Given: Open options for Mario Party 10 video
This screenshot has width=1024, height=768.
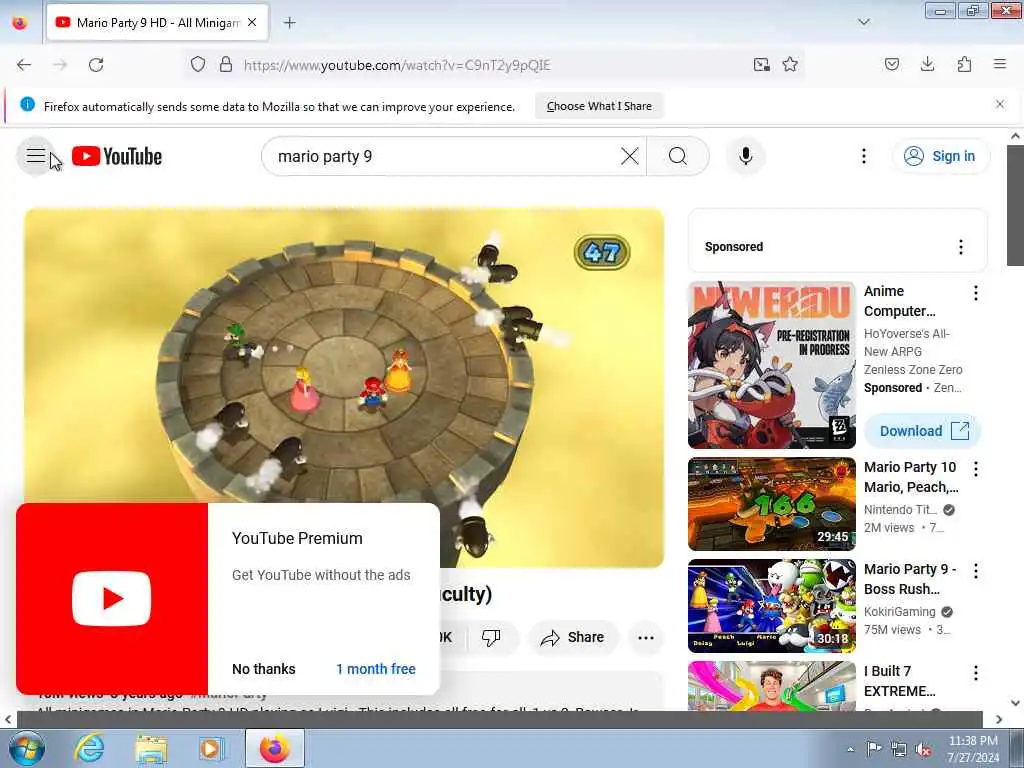Looking at the screenshot, I should point(976,469).
